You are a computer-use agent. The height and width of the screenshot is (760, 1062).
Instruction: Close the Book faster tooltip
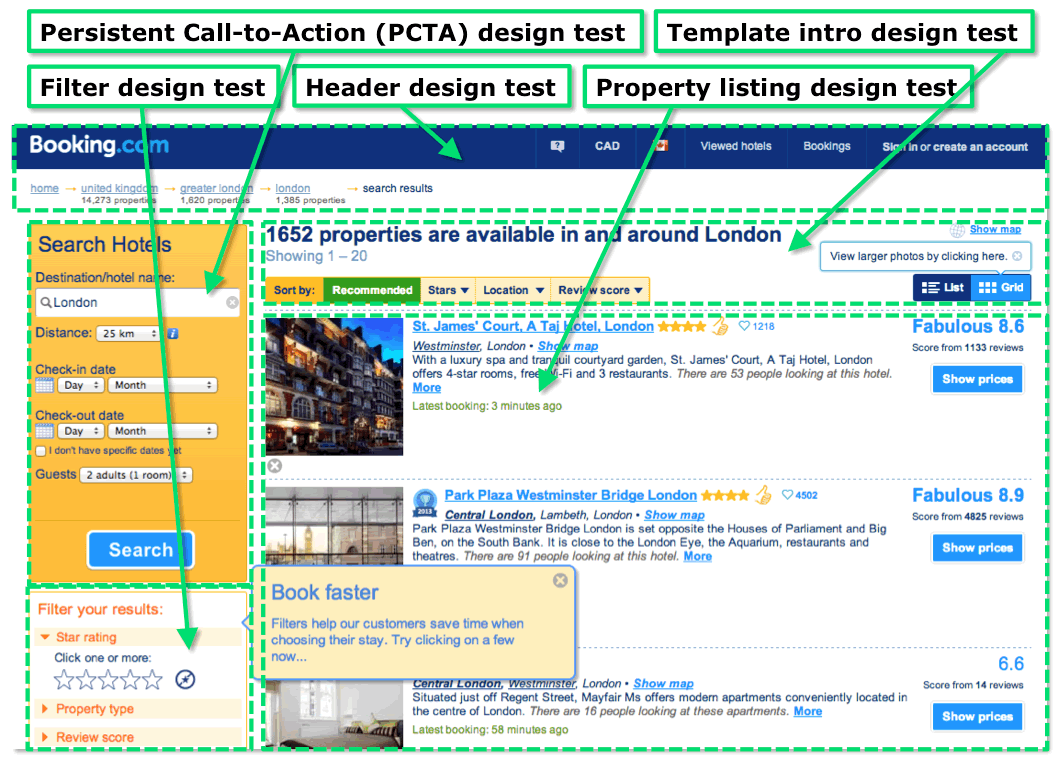click(560, 580)
